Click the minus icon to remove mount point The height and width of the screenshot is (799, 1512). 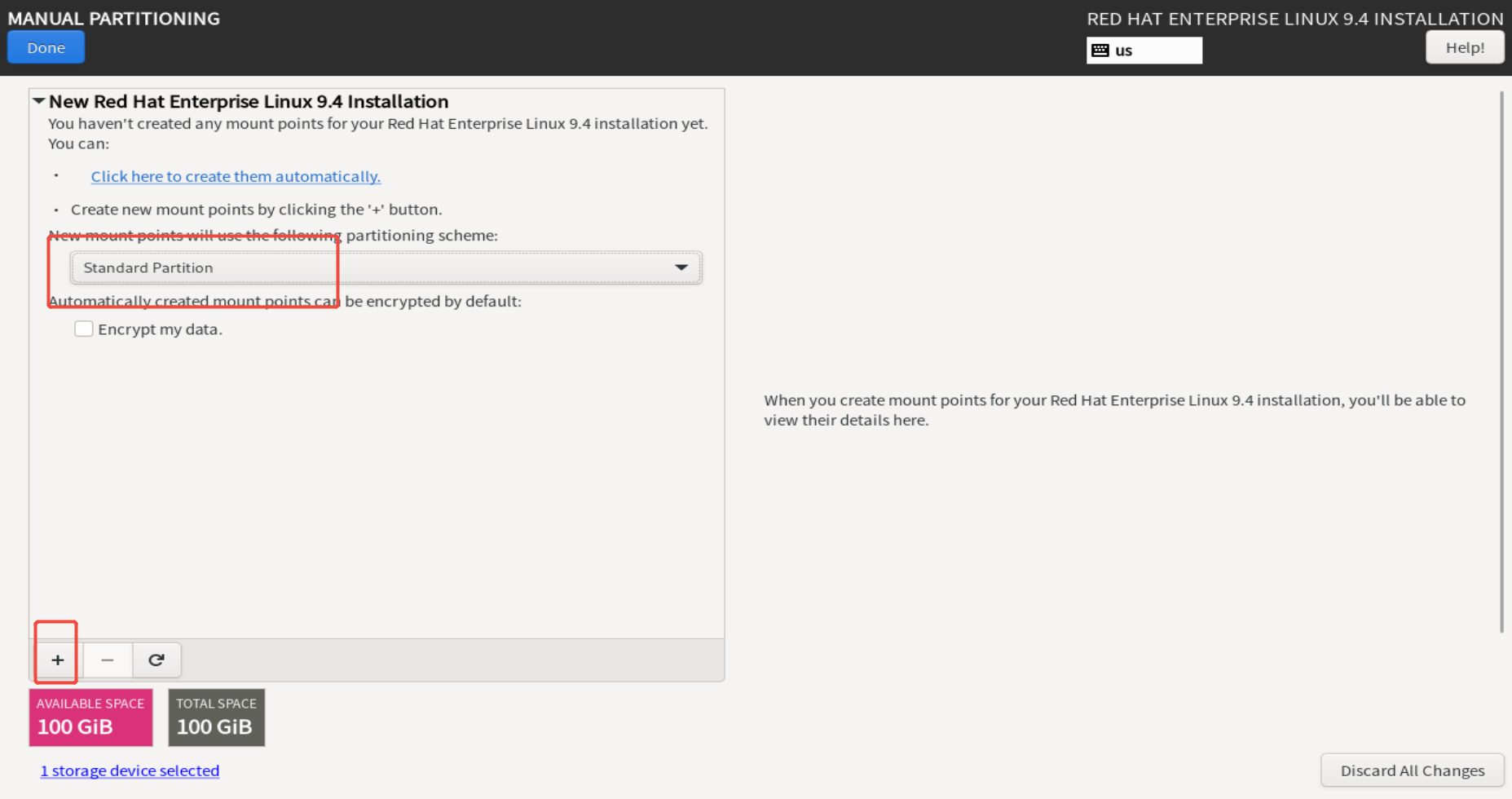tap(108, 660)
